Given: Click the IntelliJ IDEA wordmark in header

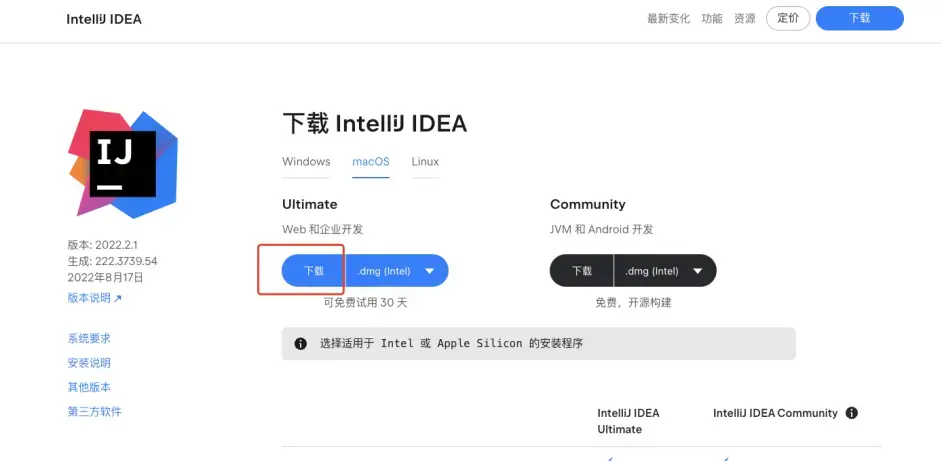Looking at the screenshot, I should coord(104,19).
